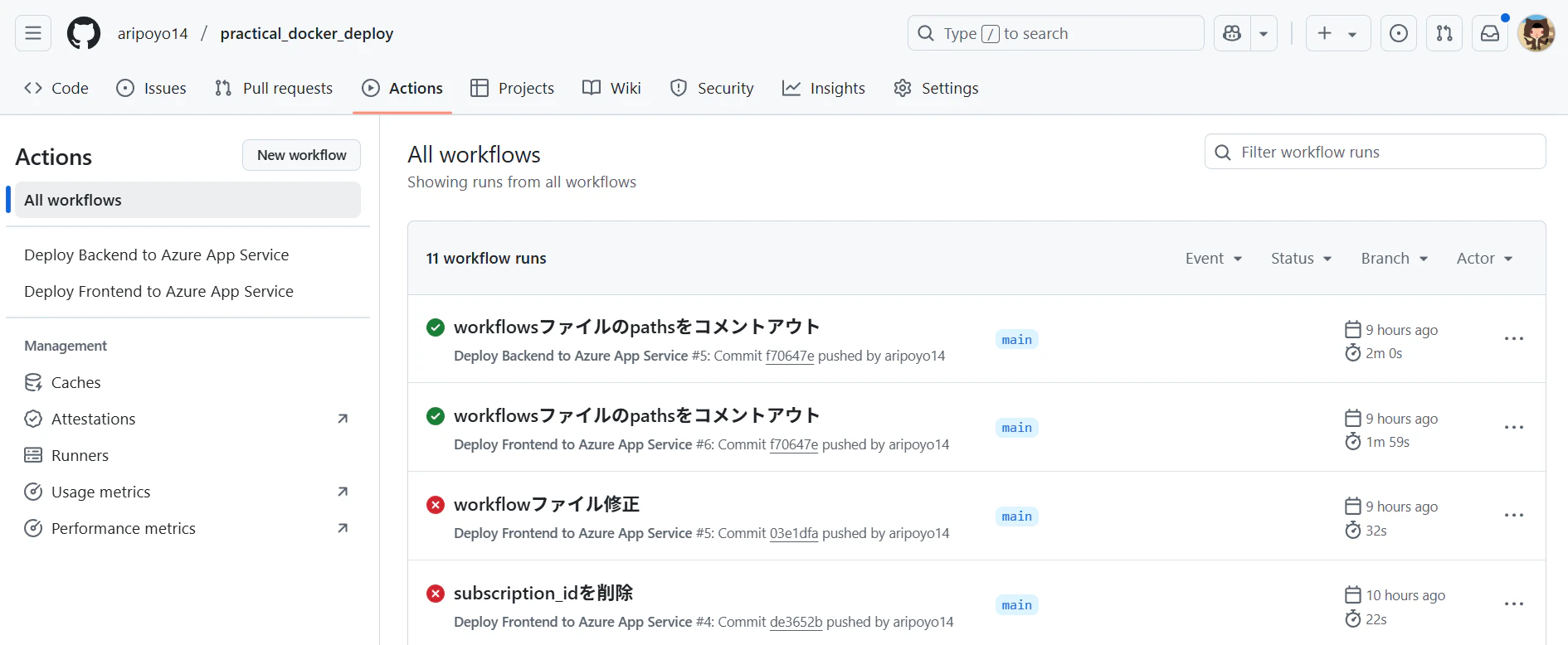Switch to the Insights tab
Image resolution: width=1568 pixels, height=645 pixels.
point(823,88)
